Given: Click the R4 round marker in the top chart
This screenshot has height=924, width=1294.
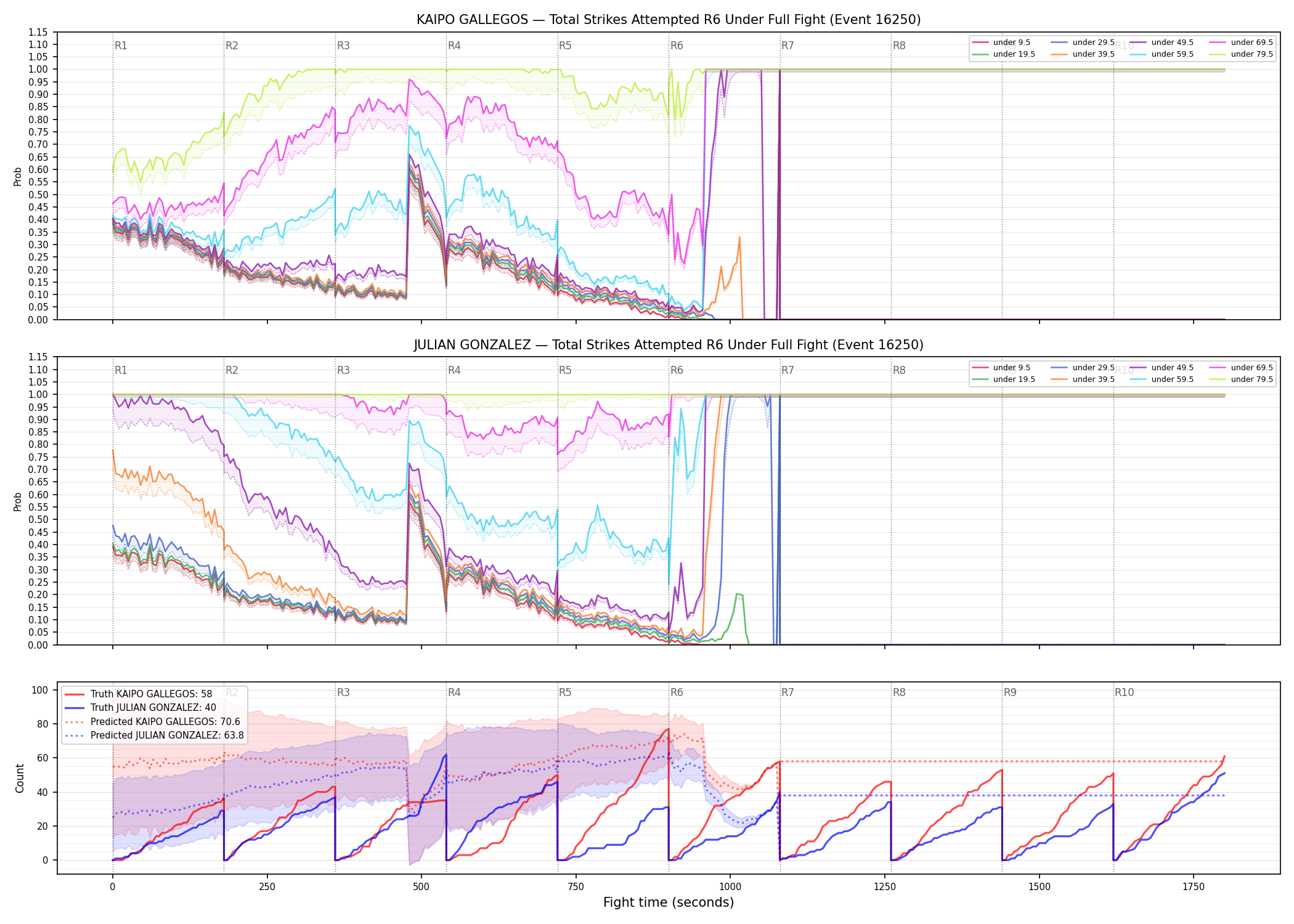Looking at the screenshot, I should pos(454,46).
